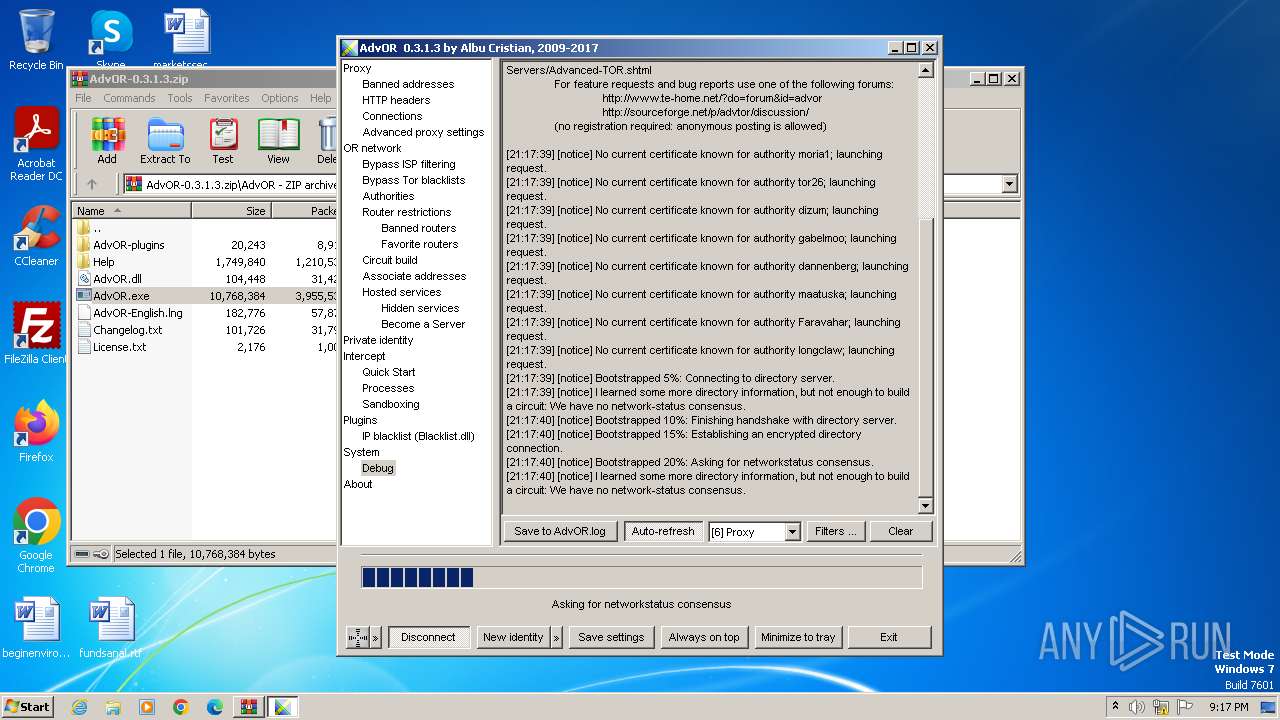Open Microsoft Edge from the taskbar
The height and width of the screenshot is (720, 1280).
point(215,707)
